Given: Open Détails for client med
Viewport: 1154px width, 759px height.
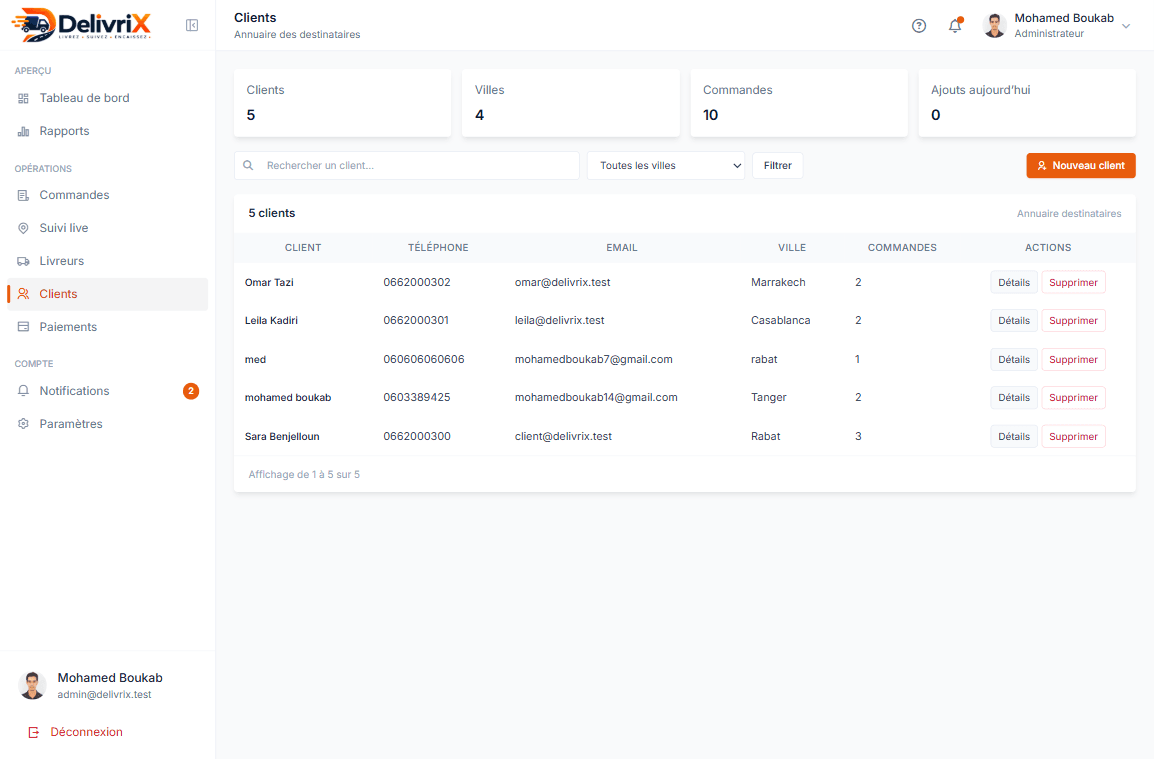Looking at the screenshot, I should click(1013, 360).
